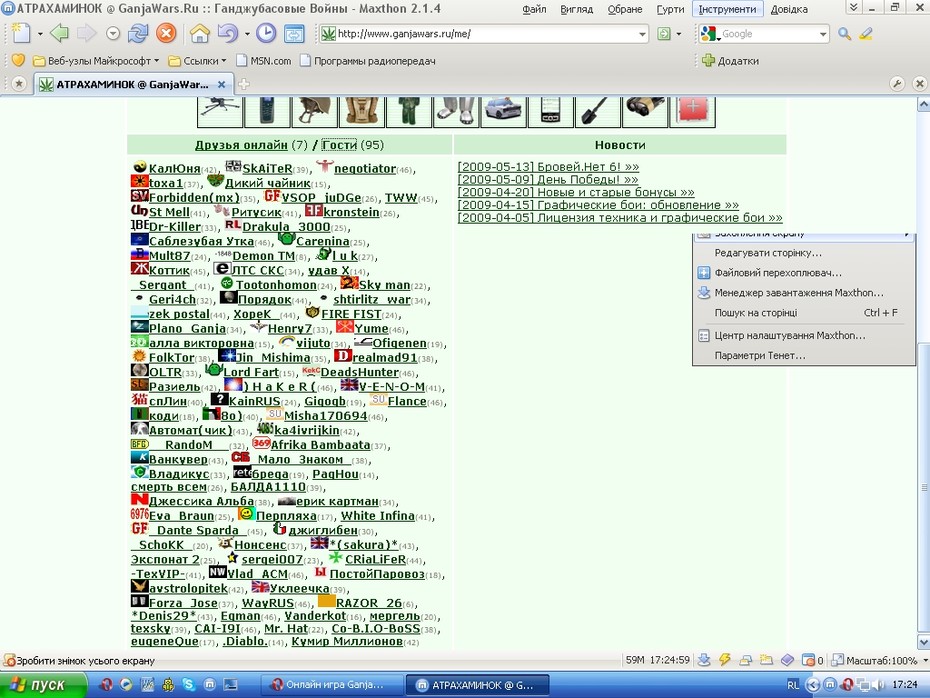930x698 pixels.
Task: Select the red medkit inventory item
Action: 692,111
